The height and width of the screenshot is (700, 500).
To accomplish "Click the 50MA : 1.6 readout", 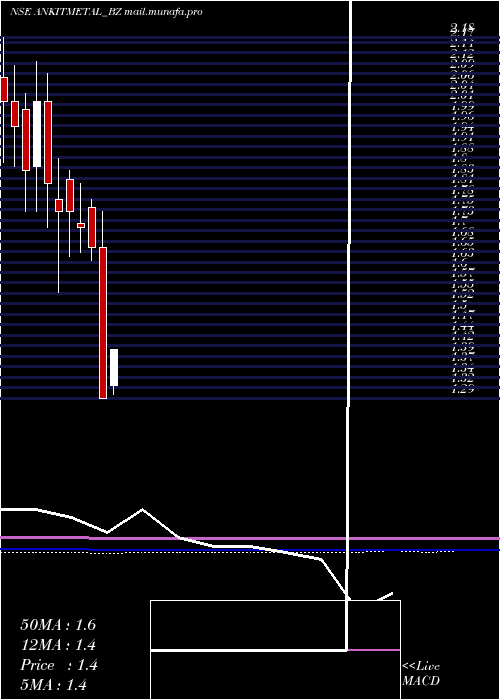I will 58,625.
